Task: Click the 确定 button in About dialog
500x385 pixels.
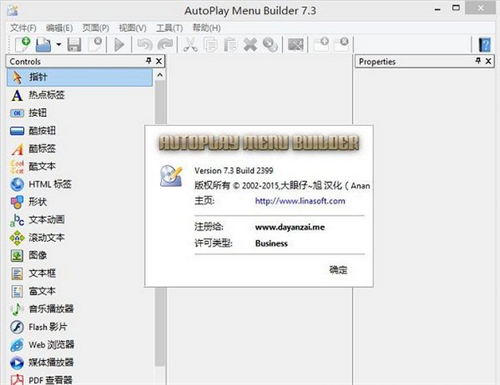Action: (x=338, y=270)
